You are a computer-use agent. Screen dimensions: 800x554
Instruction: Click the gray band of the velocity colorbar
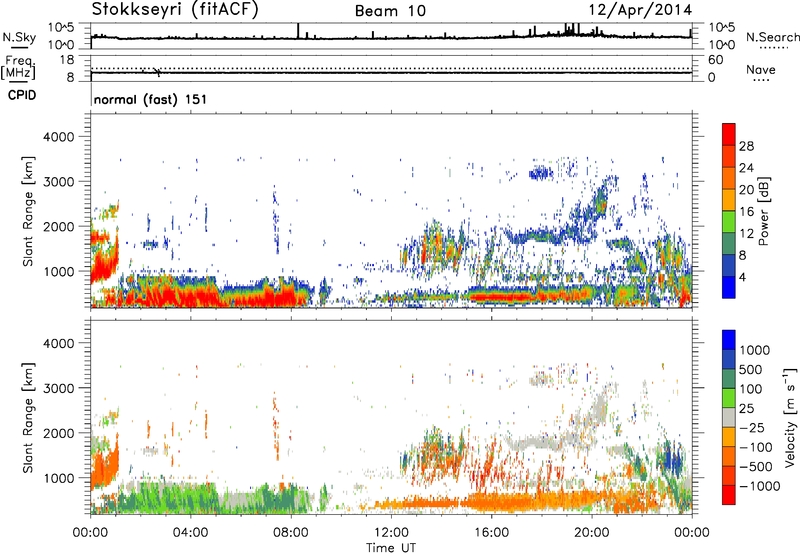(729, 417)
